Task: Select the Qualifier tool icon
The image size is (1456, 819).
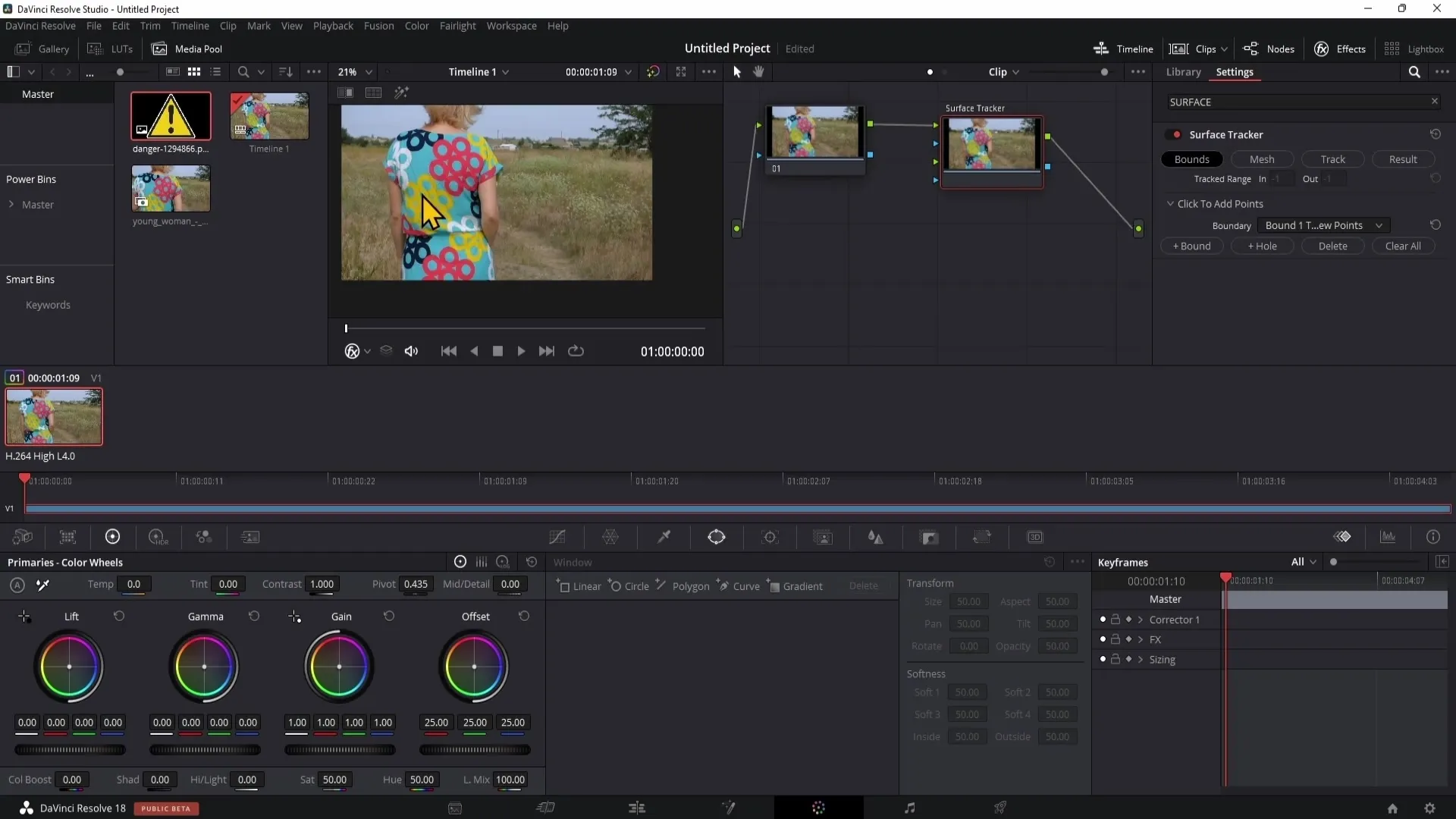Action: click(x=663, y=537)
